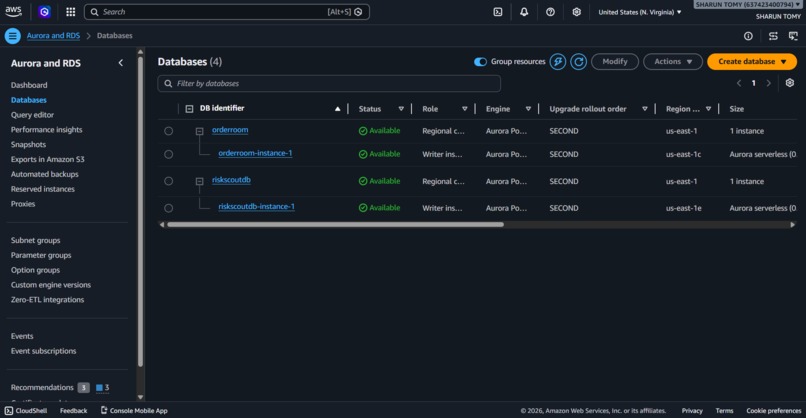806x418 pixels.
Task: Open the info panel icon
Action: click(748, 36)
